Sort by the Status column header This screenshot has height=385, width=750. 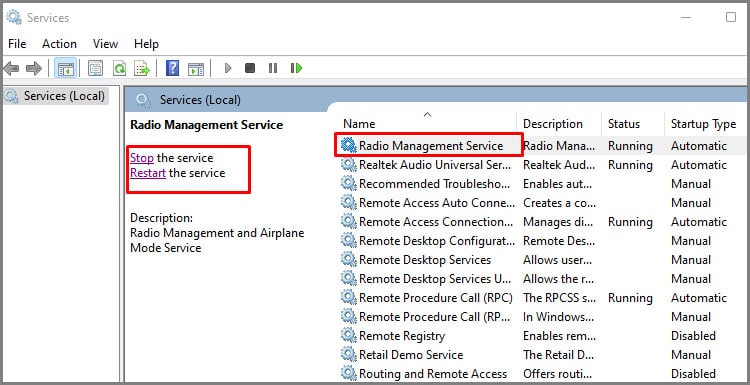coord(624,124)
